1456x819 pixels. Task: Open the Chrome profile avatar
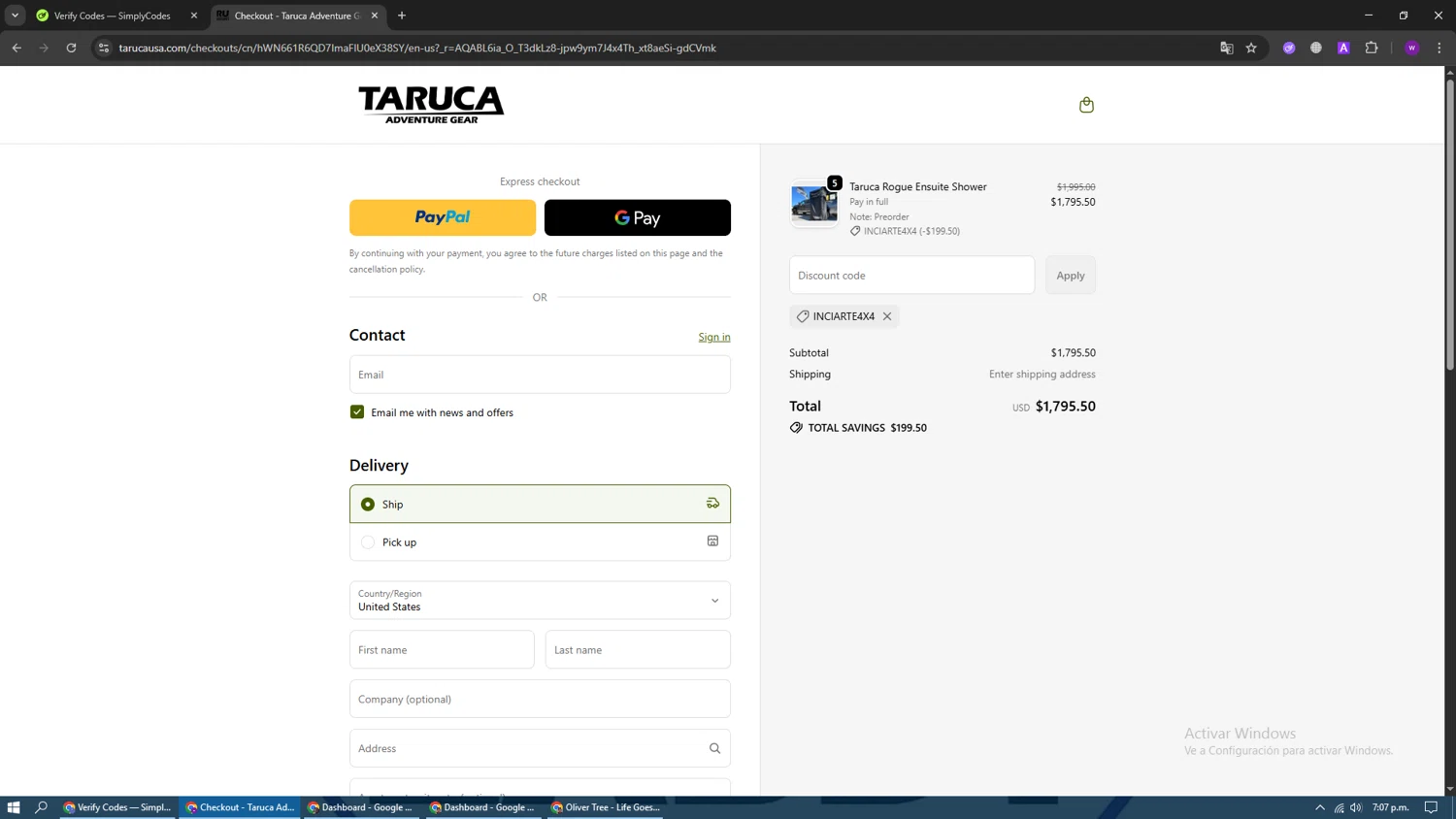click(1412, 48)
